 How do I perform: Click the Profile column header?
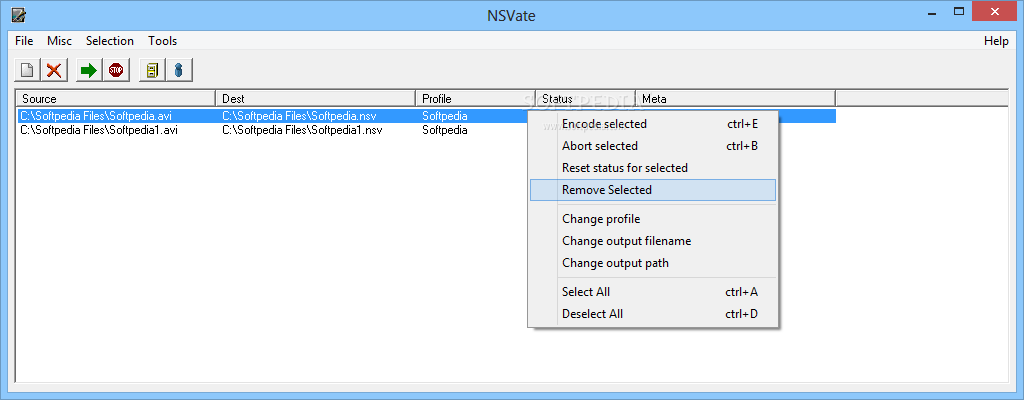(x=475, y=99)
